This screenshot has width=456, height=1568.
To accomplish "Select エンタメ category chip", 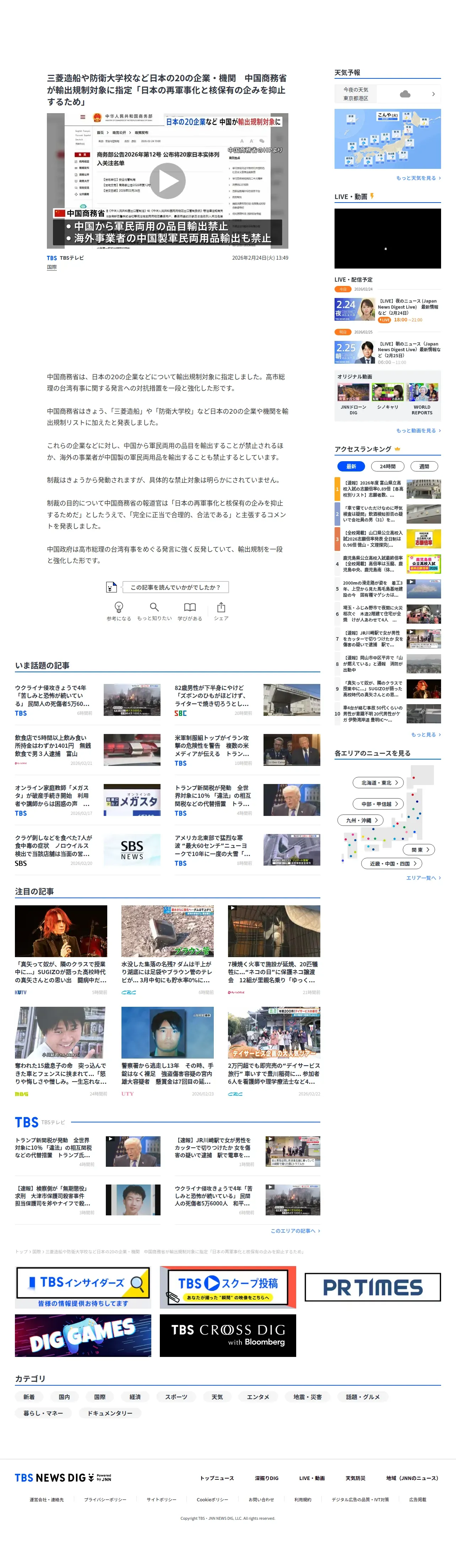I will 259,1397.
